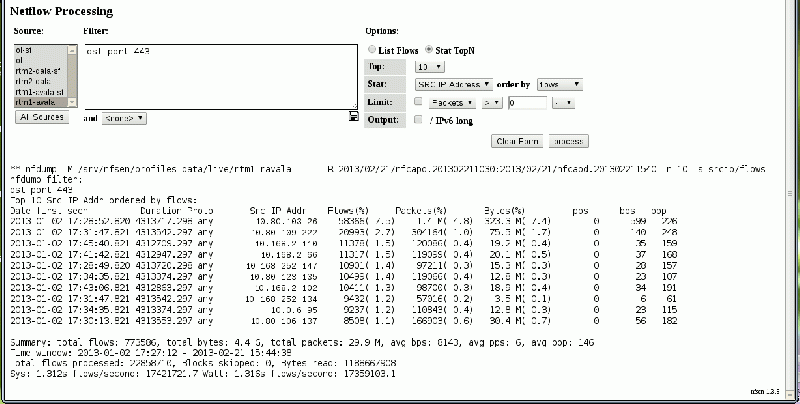Click the Source list scroll-up arrow

[72, 50]
